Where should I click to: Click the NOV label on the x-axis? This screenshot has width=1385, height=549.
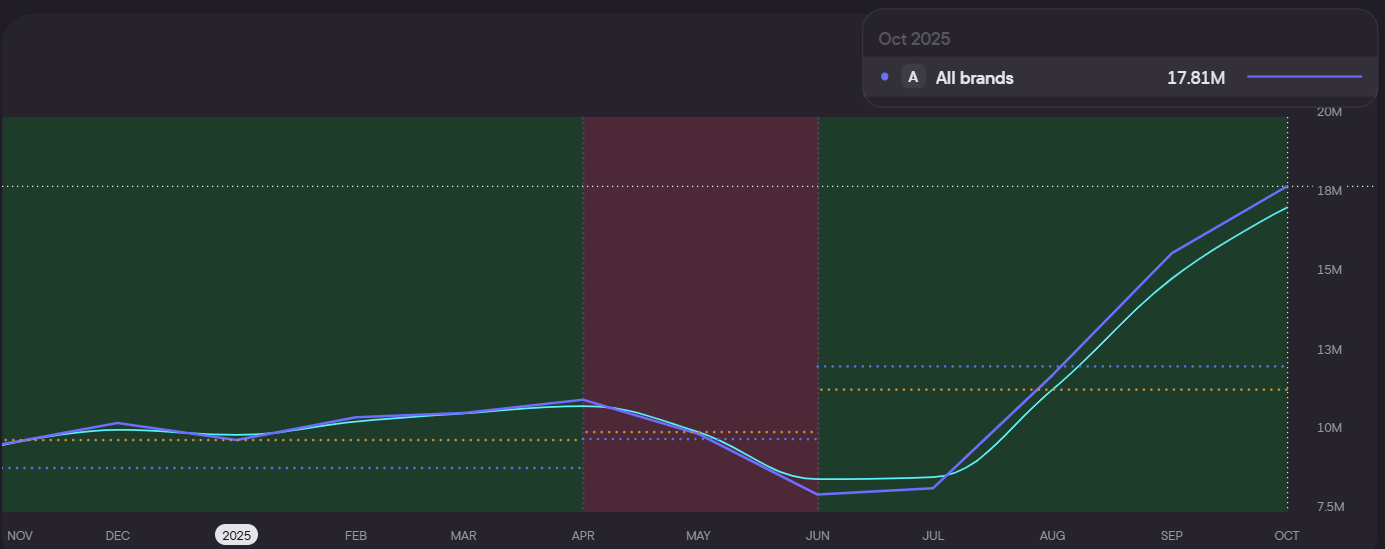pos(20,536)
